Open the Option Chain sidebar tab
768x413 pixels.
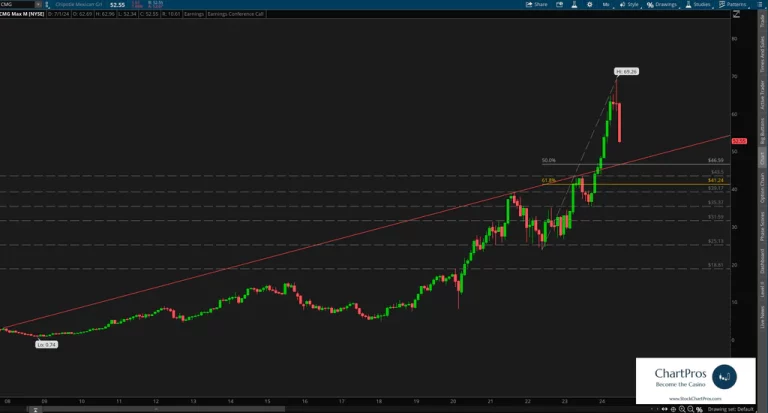point(761,193)
